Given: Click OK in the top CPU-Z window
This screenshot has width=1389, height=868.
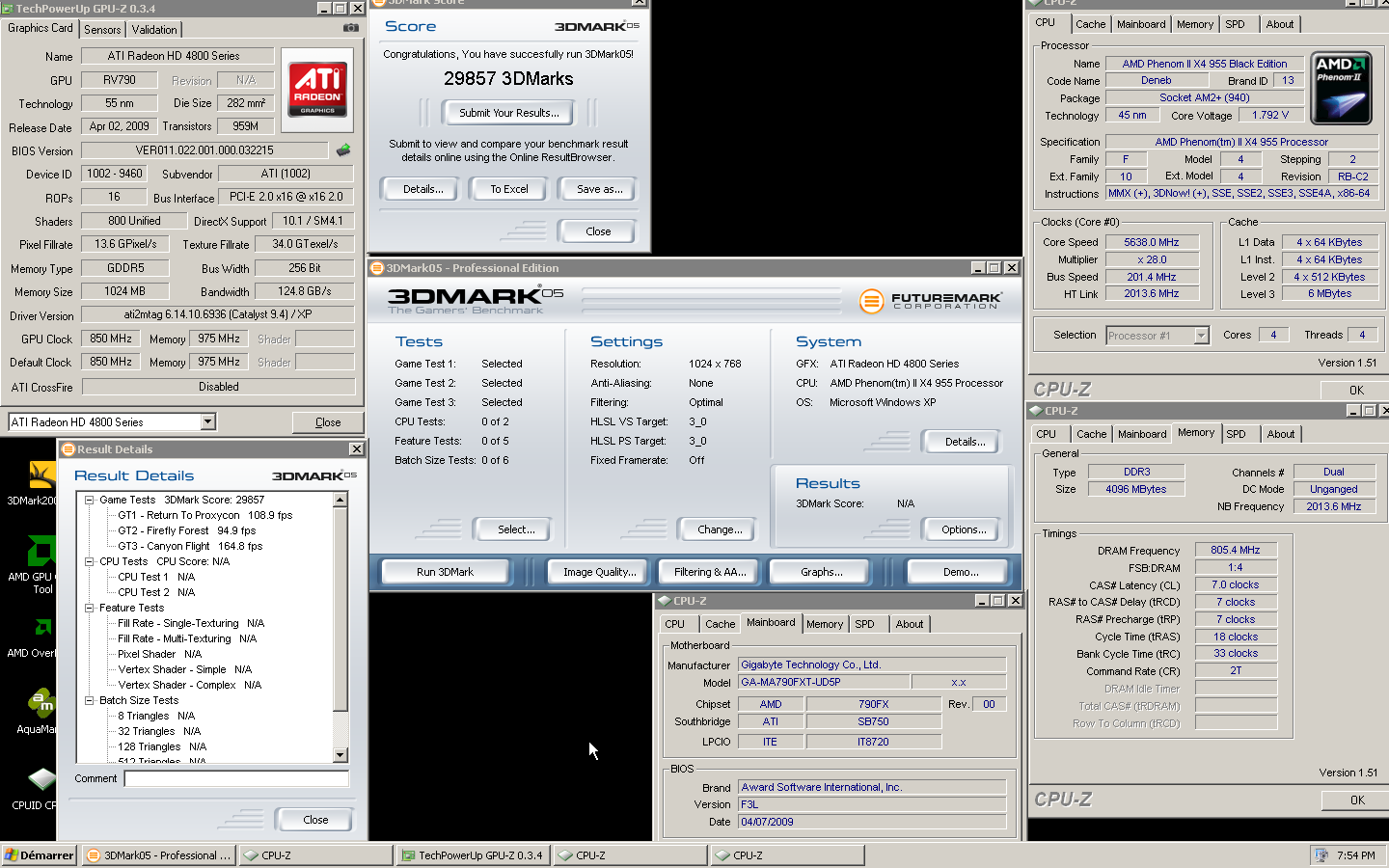Looking at the screenshot, I should 1356,391.
